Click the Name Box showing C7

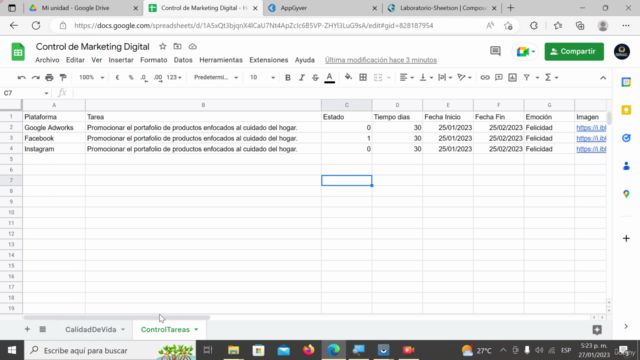[x=25, y=93]
